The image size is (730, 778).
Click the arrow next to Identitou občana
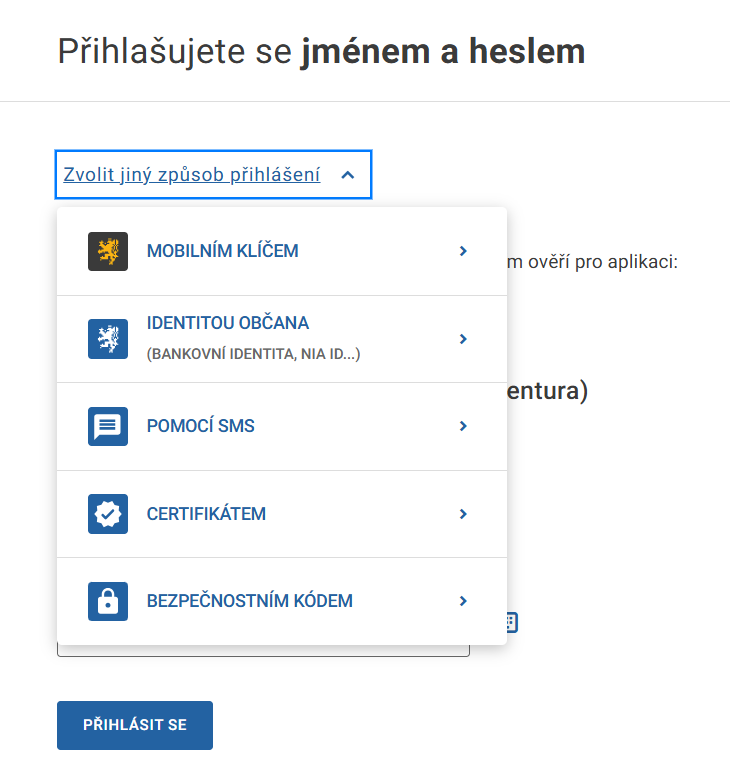(x=463, y=339)
